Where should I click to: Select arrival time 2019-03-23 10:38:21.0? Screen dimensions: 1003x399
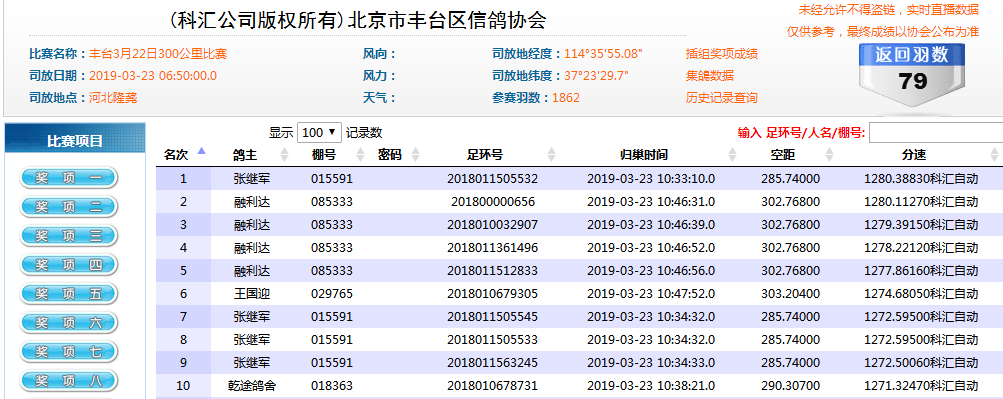651,386
